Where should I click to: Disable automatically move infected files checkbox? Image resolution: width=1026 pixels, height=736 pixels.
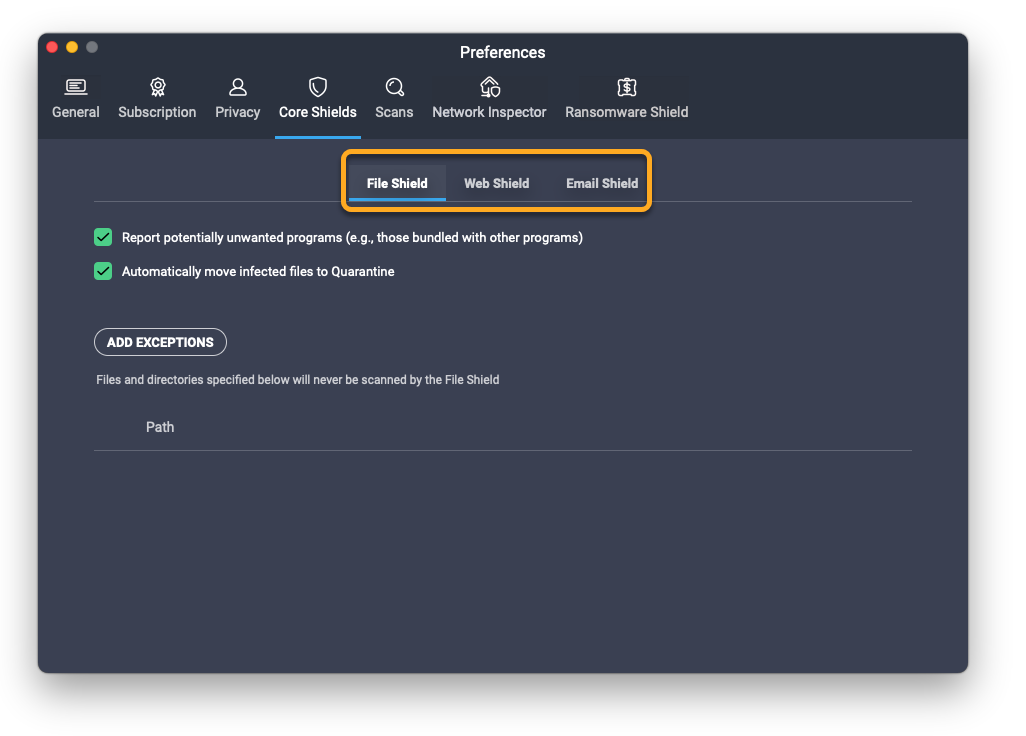pos(103,271)
